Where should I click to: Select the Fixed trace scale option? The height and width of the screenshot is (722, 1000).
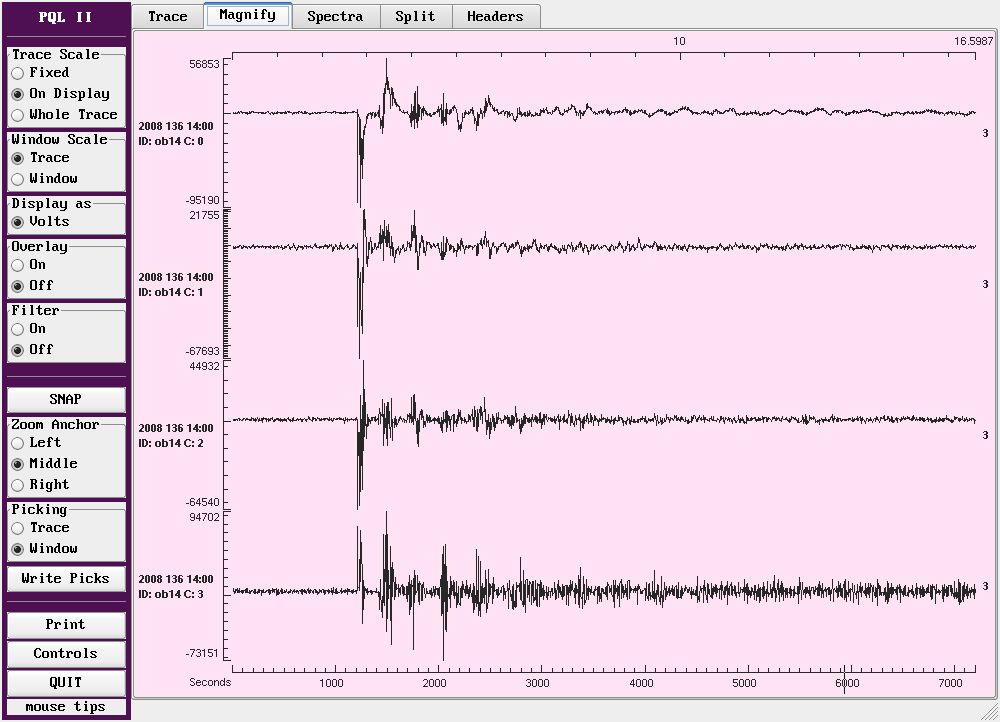click(18, 73)
